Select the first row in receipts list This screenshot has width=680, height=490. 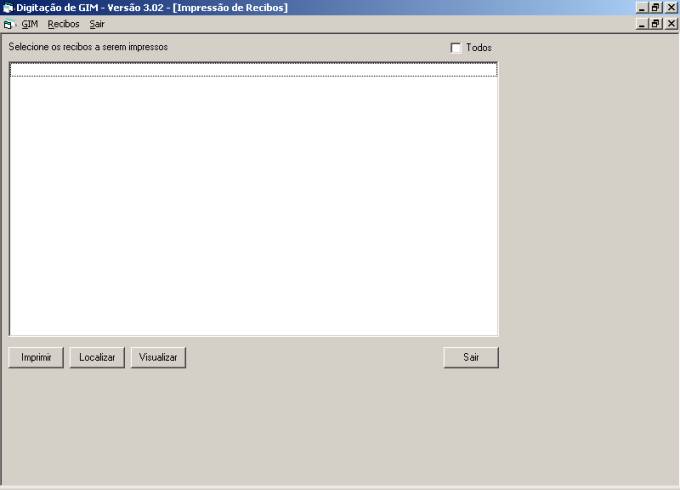[x=253, y=70]
